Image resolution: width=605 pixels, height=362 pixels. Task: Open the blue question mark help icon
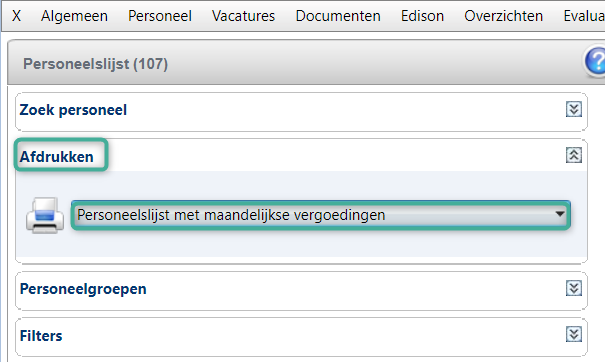pyautogui.click(x=595, y=61)
